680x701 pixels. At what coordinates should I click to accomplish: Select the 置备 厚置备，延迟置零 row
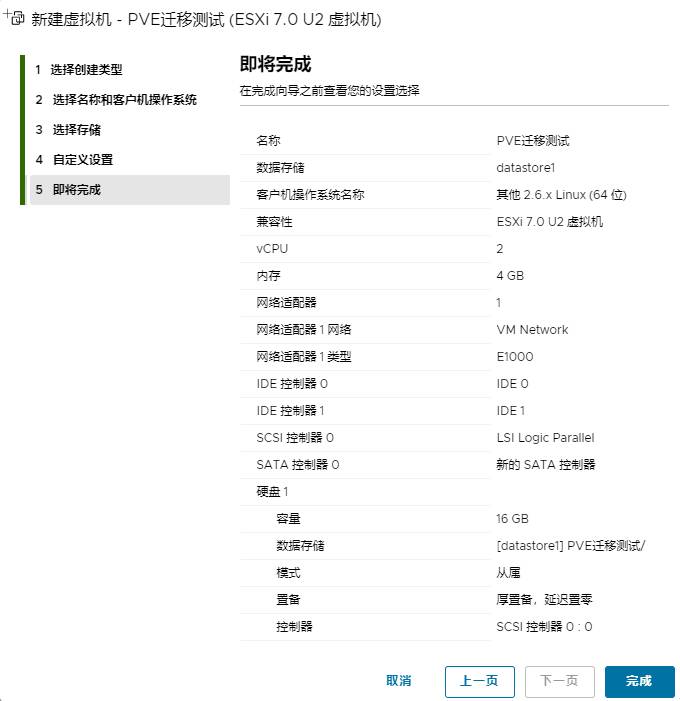[454, 600]
